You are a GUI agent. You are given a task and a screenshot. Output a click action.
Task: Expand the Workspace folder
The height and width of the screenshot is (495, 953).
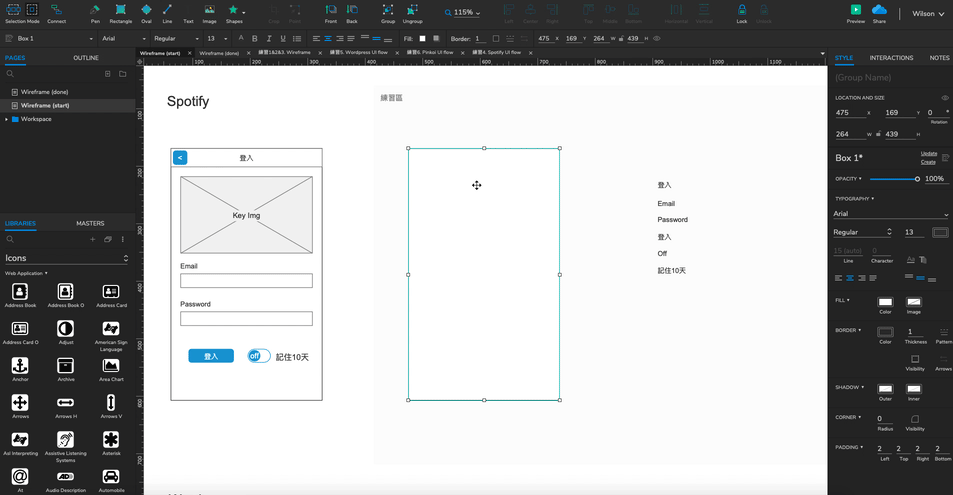7,119
